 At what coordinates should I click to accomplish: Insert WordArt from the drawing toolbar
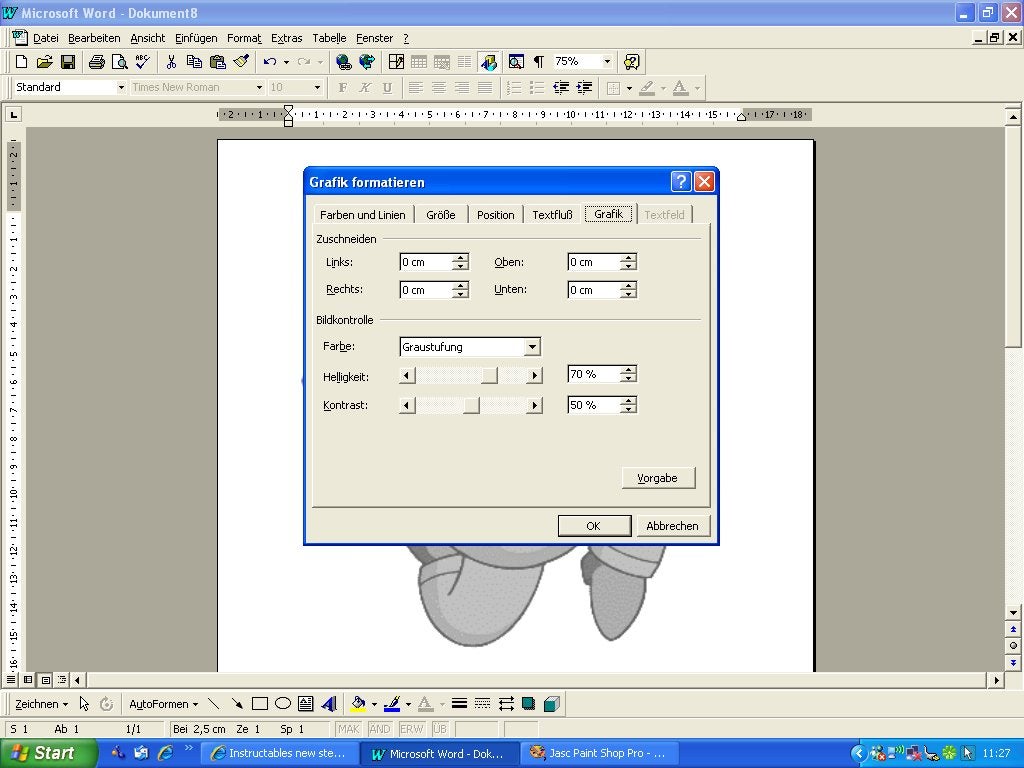pos(329,704)
